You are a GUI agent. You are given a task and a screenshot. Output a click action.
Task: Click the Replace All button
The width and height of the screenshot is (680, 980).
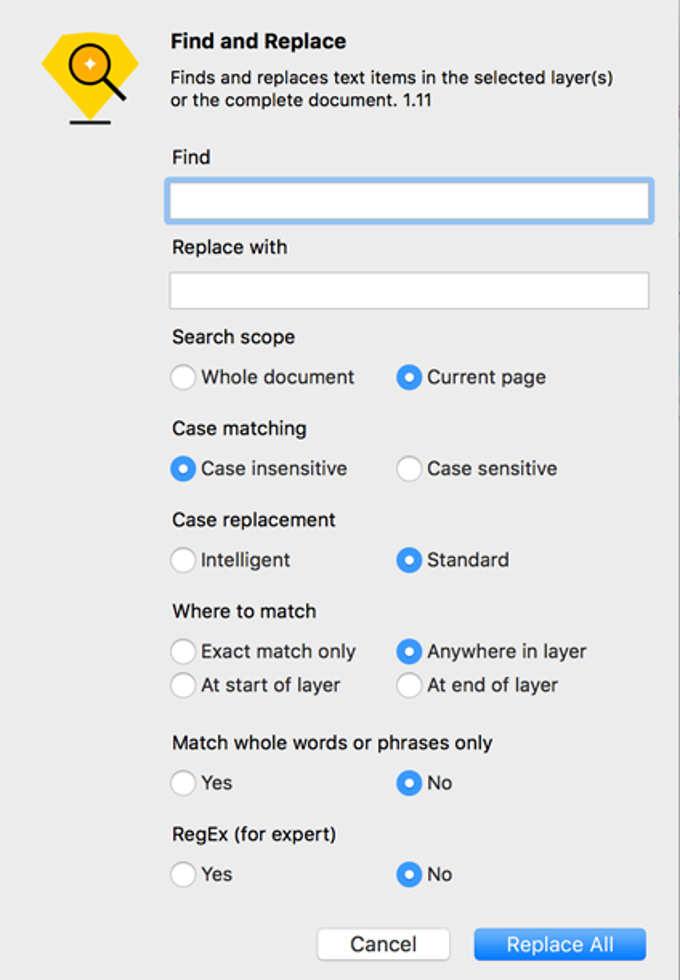coord(560,944)
